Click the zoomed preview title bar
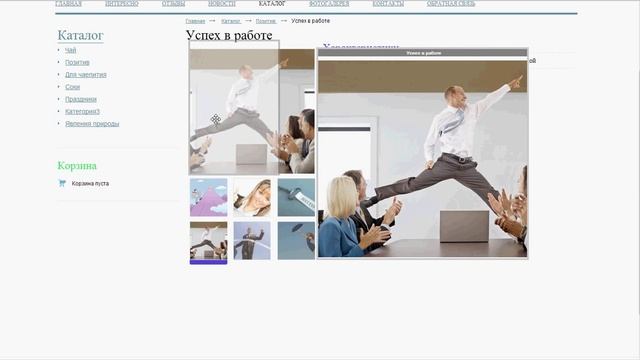640x360 pixels. (423, 53)
